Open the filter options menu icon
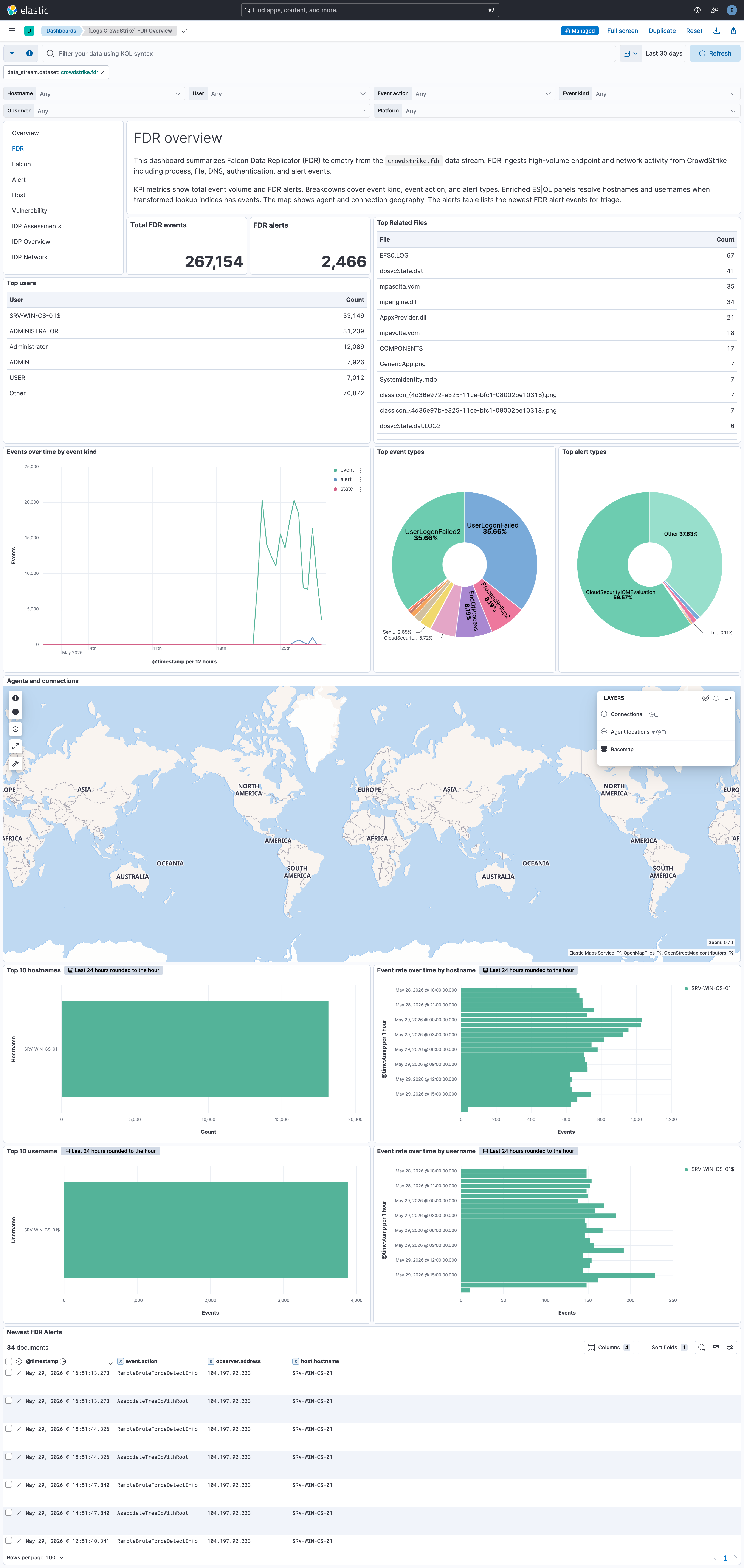 pyautogui.click(x=12, y=54)
